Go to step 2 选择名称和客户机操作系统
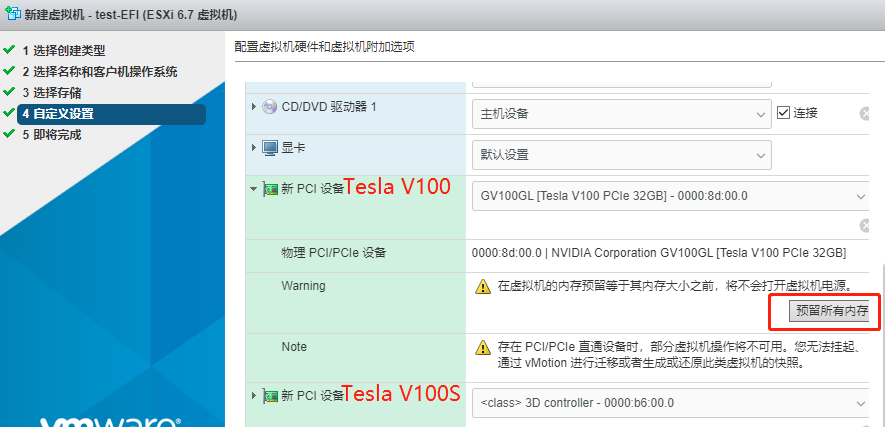Viewport: 885px width, 427px height. 100,72
